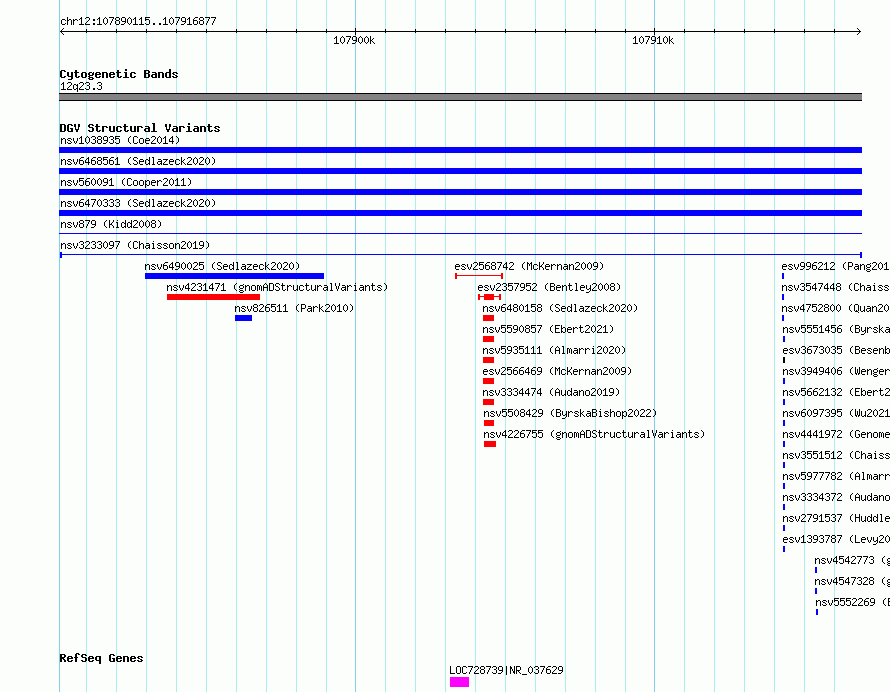The height and width of the screenshot is (692, 890).
Task: Click the nsv5552269 variant label
Action: point(852,602)
